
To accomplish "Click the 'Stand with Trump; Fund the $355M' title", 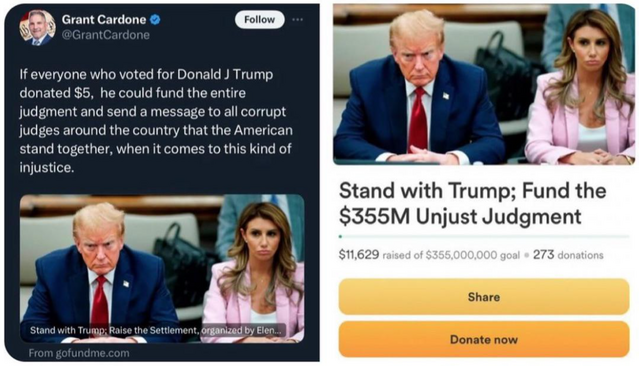I will coord(472,203).
